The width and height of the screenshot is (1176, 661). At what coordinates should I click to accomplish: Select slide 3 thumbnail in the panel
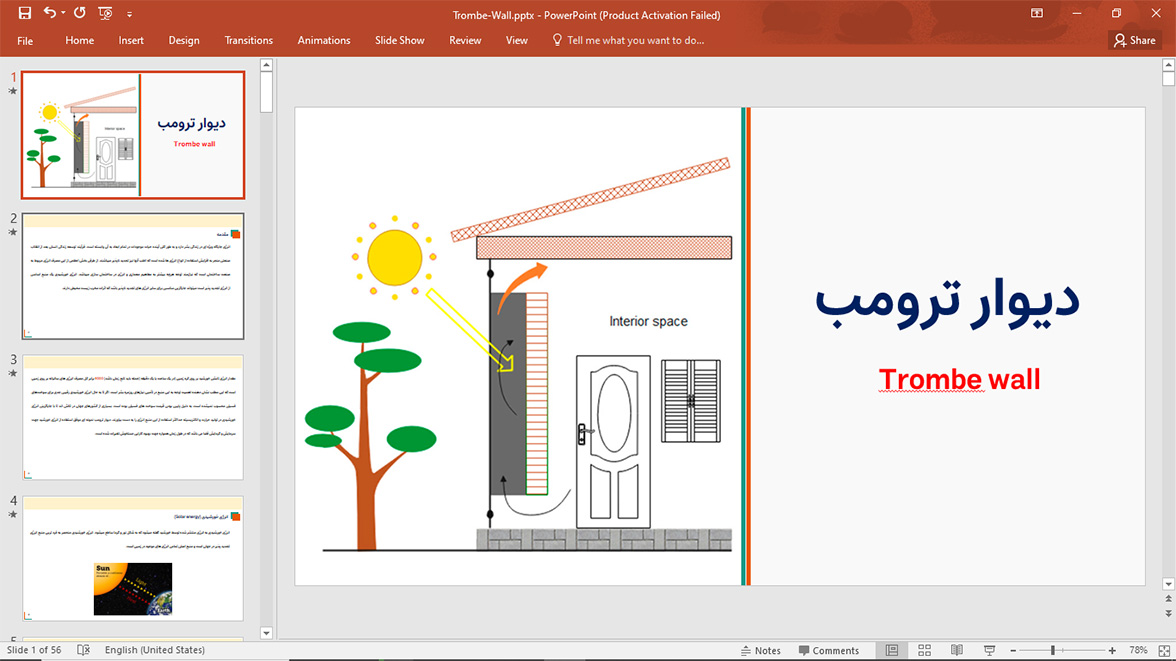click(x=133, y=417)
